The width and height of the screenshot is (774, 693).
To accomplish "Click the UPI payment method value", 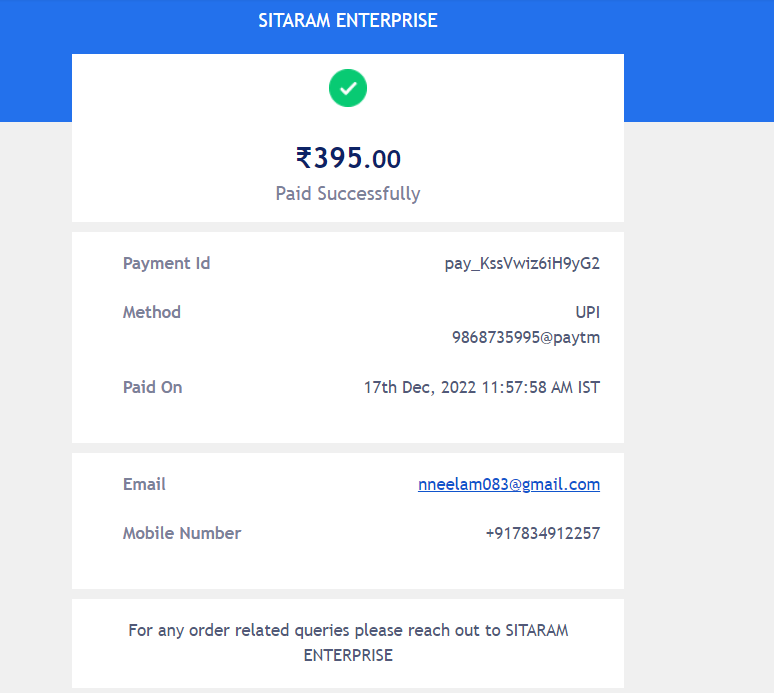I will tap(588, 312).
